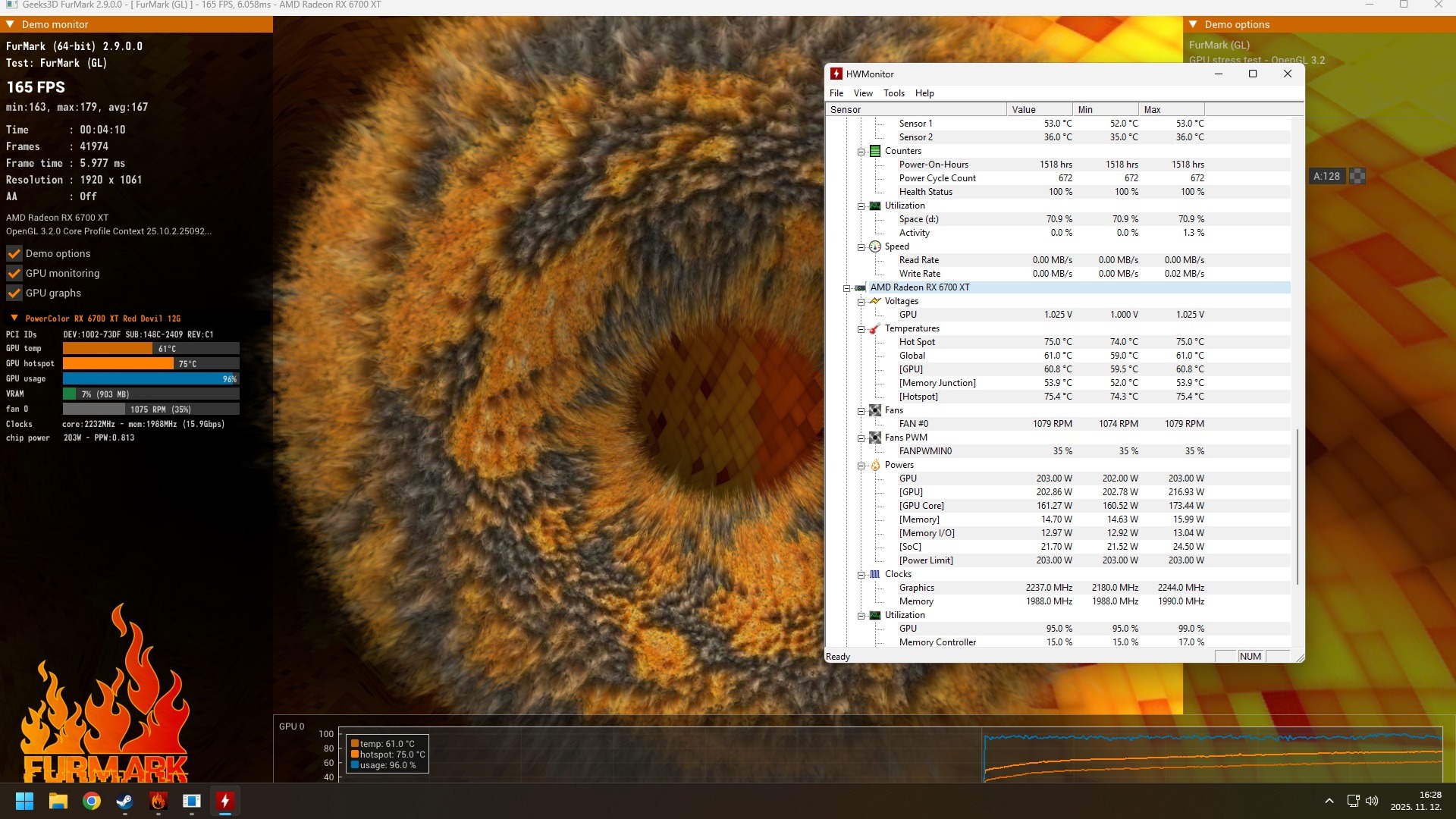The image size is (1456, 819).
Task: Disable the GPU graphs checkbox
Action: [x=14, y=293]
